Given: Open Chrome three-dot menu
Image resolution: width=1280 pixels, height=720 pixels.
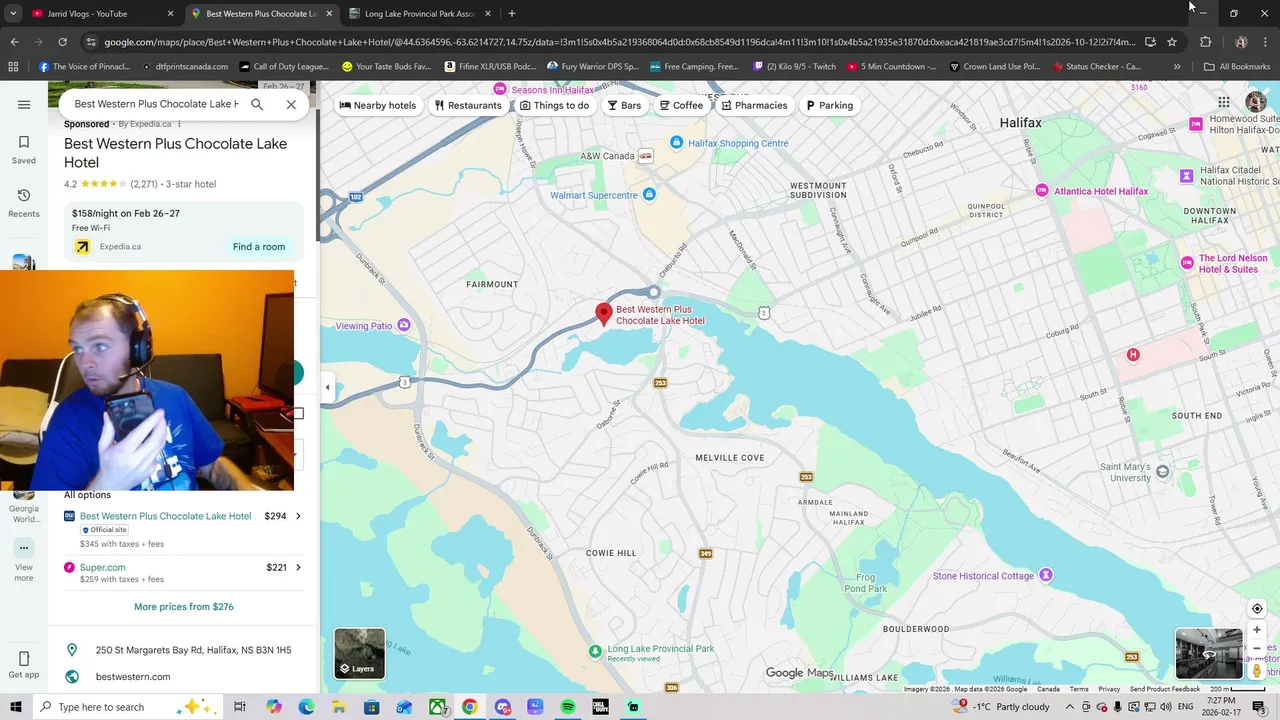Looking at the screenshot, I should click(x=1265, y=42).
